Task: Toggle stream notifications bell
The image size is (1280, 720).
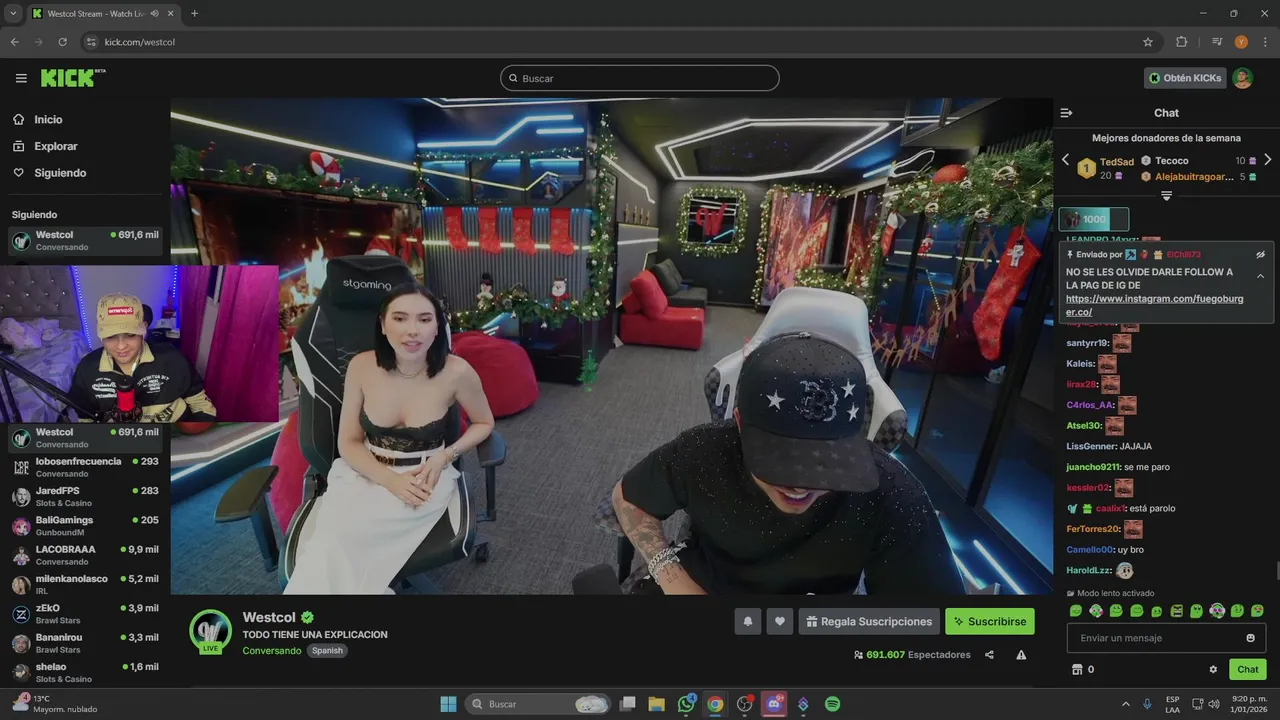Action: (x=747, y=621)
